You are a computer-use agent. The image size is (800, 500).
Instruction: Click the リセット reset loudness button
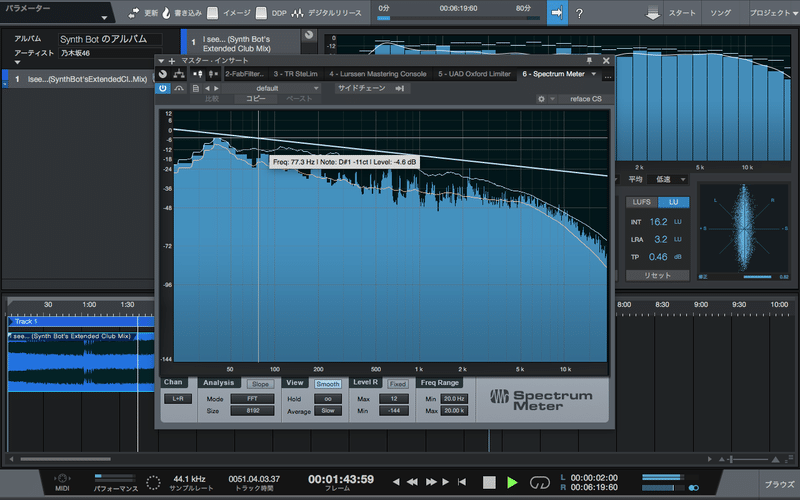point(657,276)
